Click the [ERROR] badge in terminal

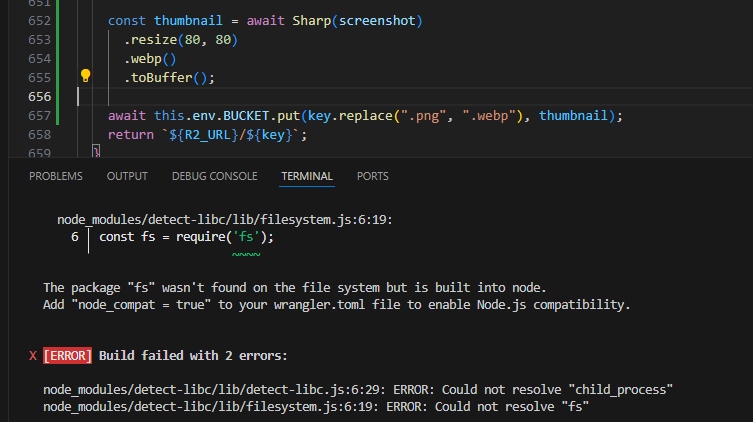pos(67,355)
